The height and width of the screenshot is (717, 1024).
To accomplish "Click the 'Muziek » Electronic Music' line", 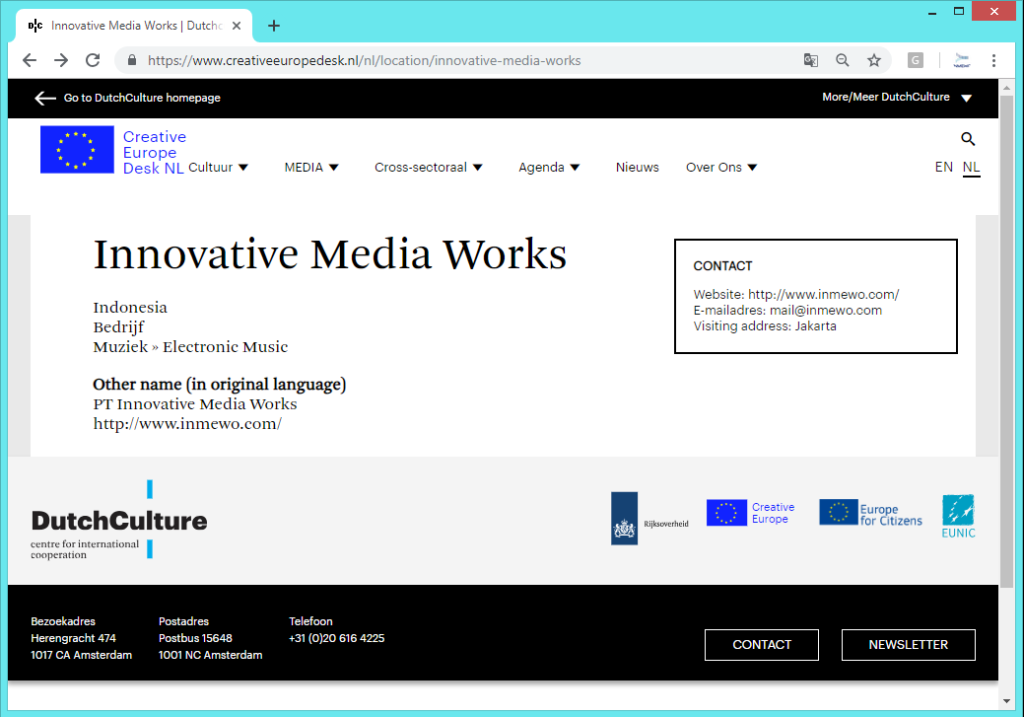I will 190,347.
